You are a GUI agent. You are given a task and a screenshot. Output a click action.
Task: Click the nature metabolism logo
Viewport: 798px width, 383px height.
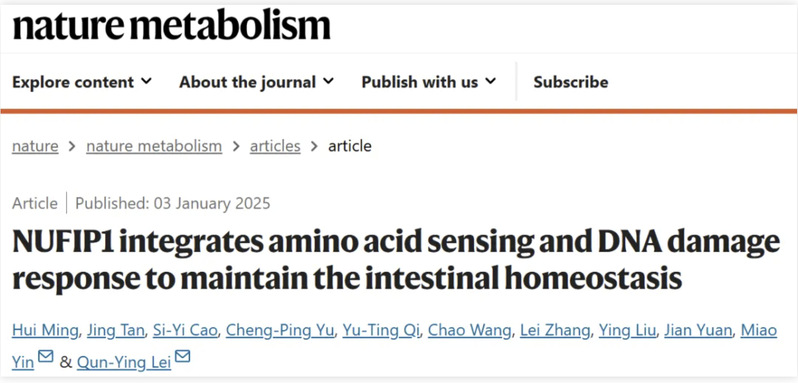pos(172,26)
